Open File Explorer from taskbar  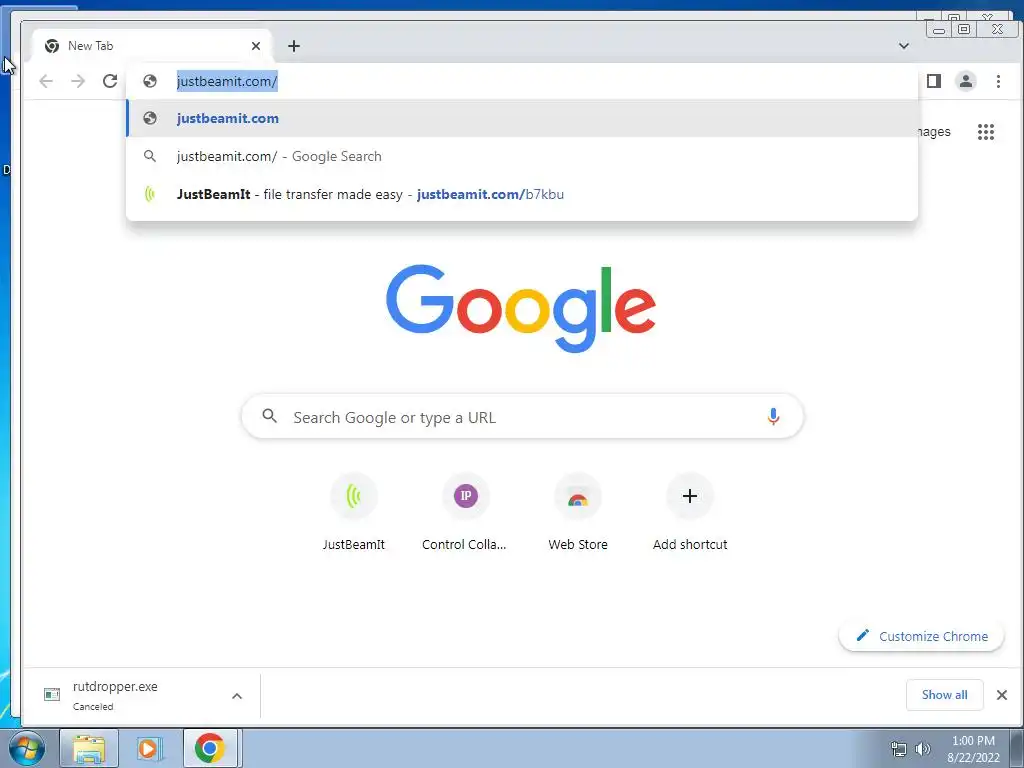[89, 748]
